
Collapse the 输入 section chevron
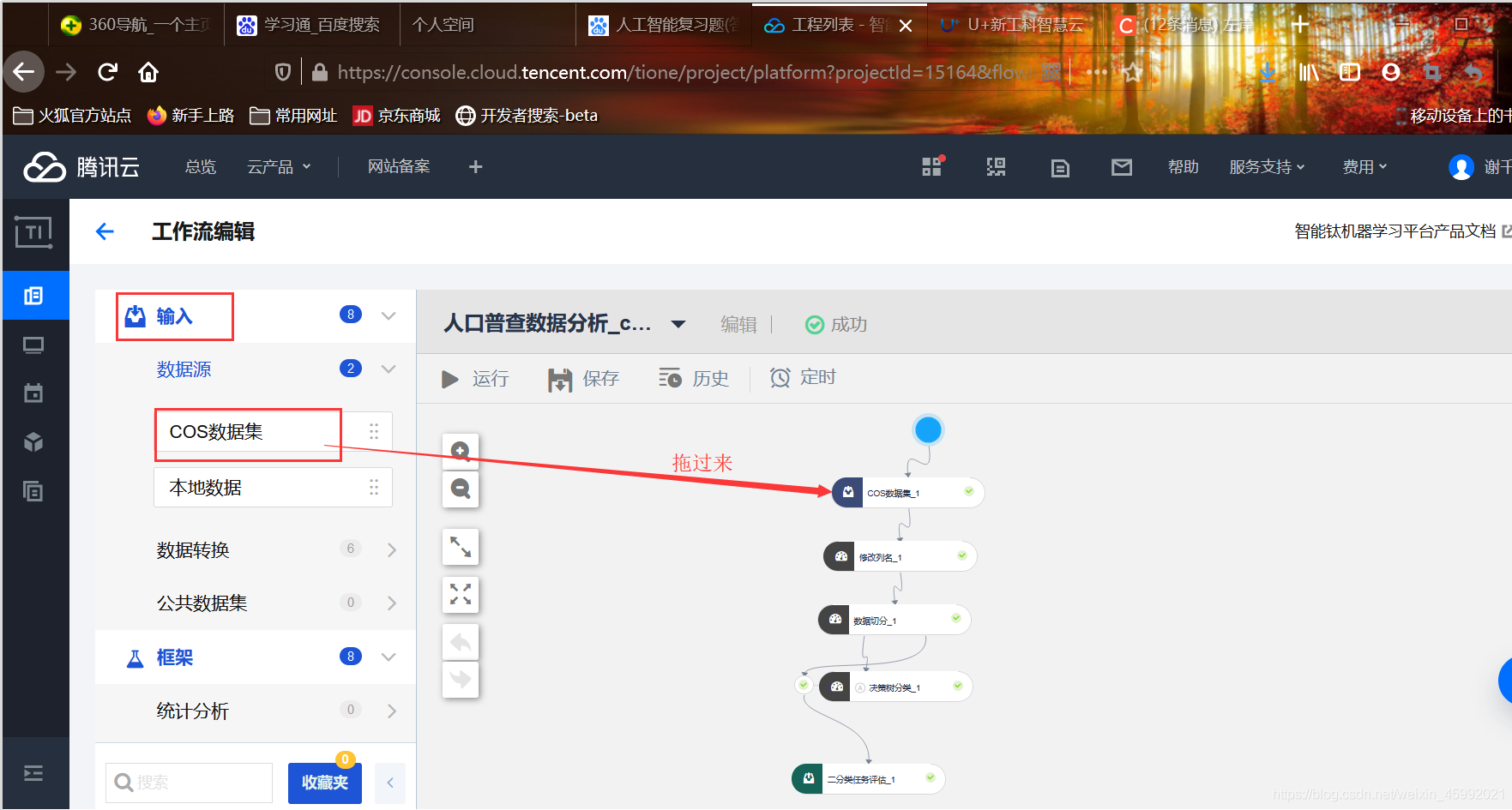point(389,315)
